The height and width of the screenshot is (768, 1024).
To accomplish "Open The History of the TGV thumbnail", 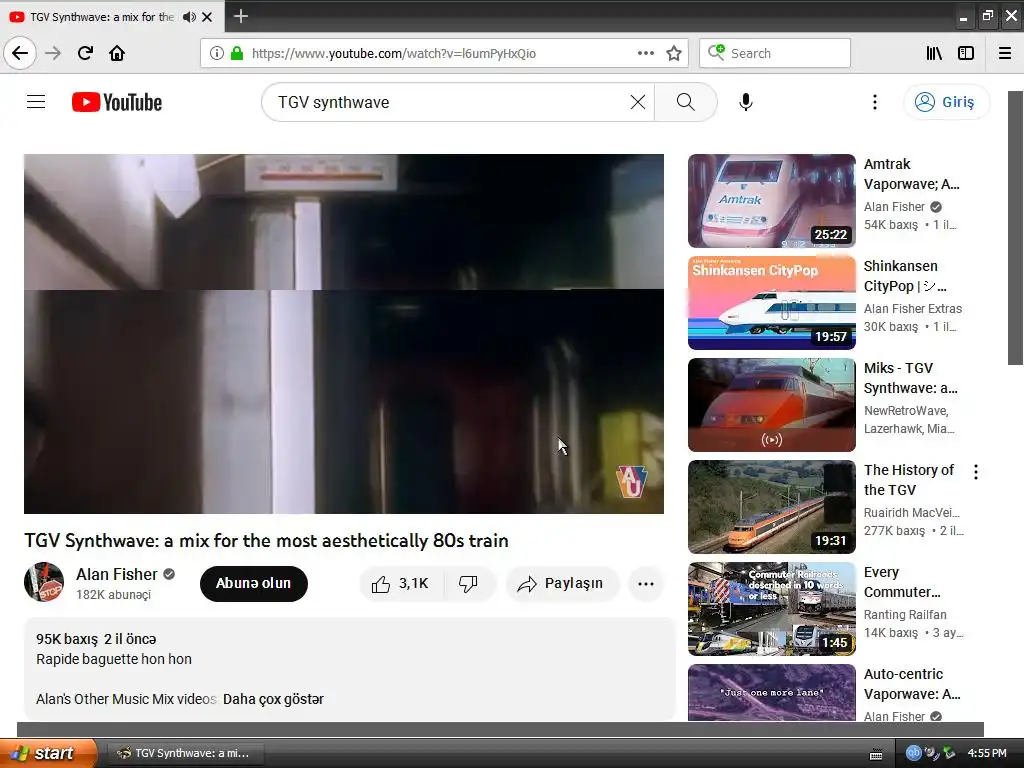I will point(771,507).
